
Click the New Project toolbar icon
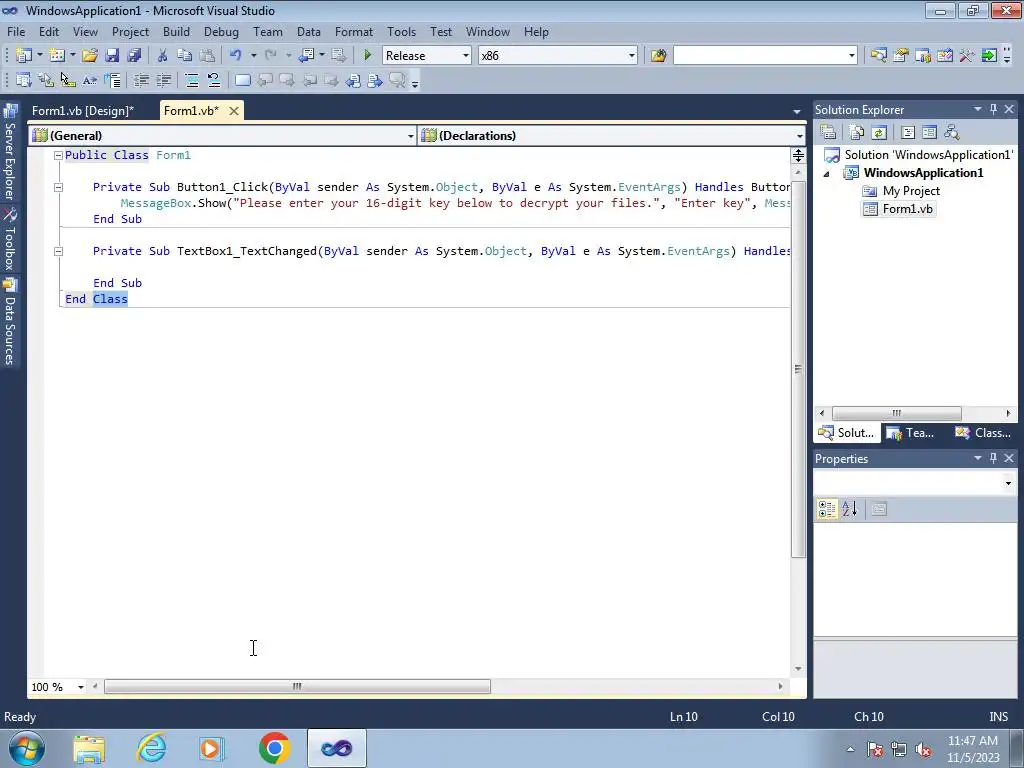coord(24,56)
